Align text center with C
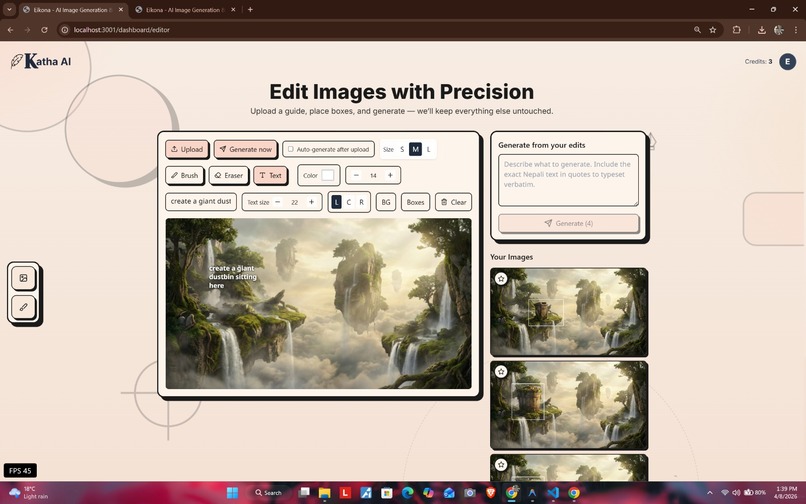 pos(349,202)
